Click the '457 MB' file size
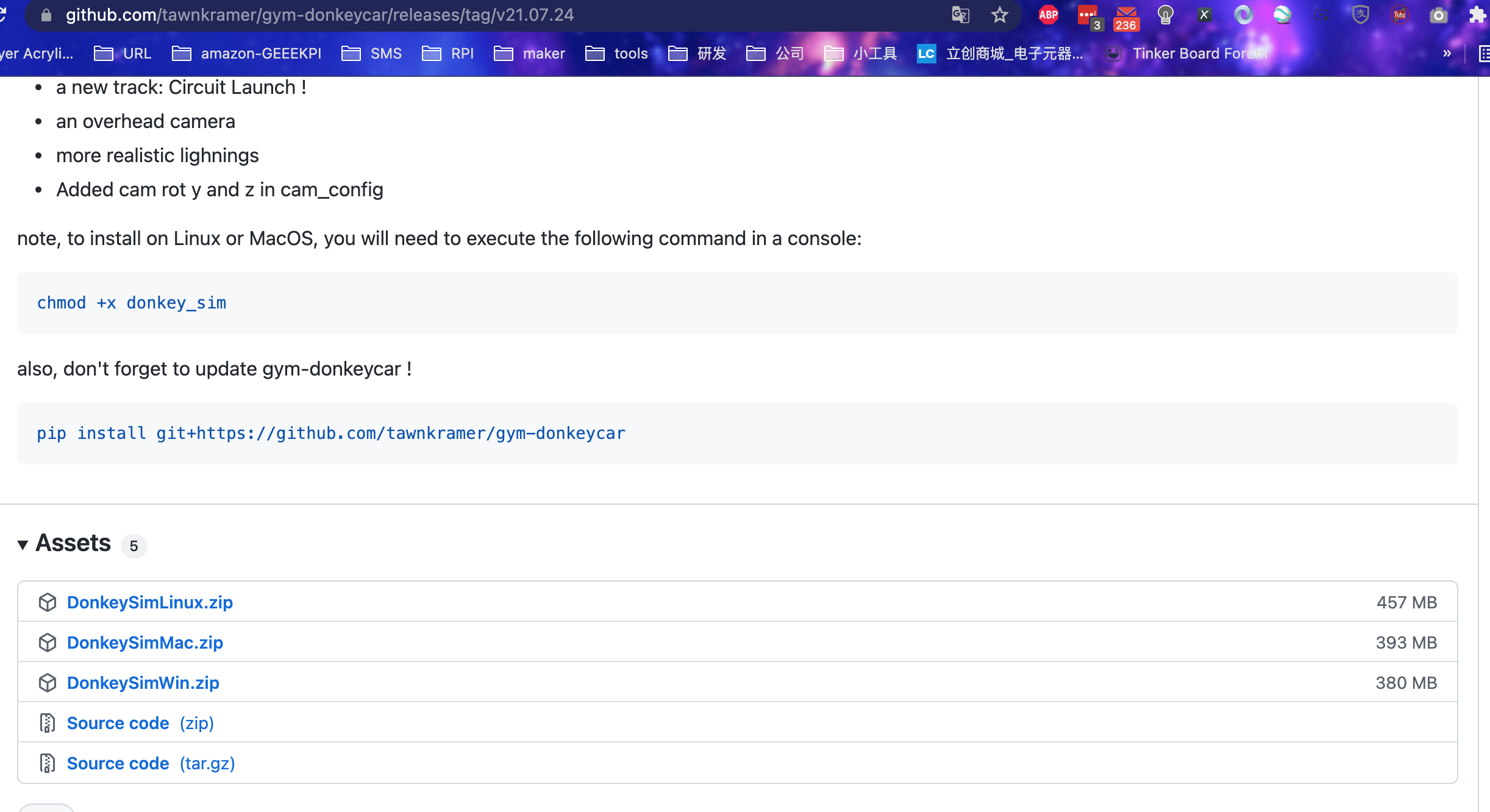The image size is (1490, 812). point(1406,602)
